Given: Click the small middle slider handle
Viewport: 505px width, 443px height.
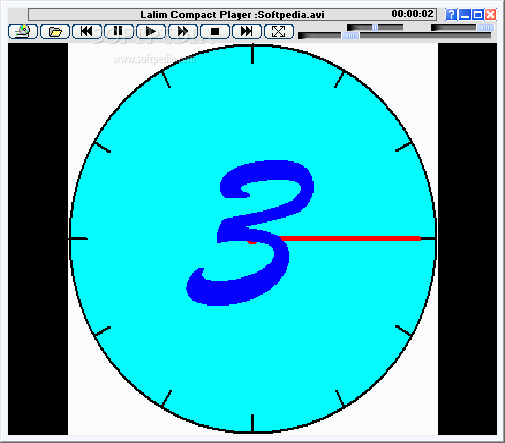Looking at the screenshot, I should click(375, 27).
